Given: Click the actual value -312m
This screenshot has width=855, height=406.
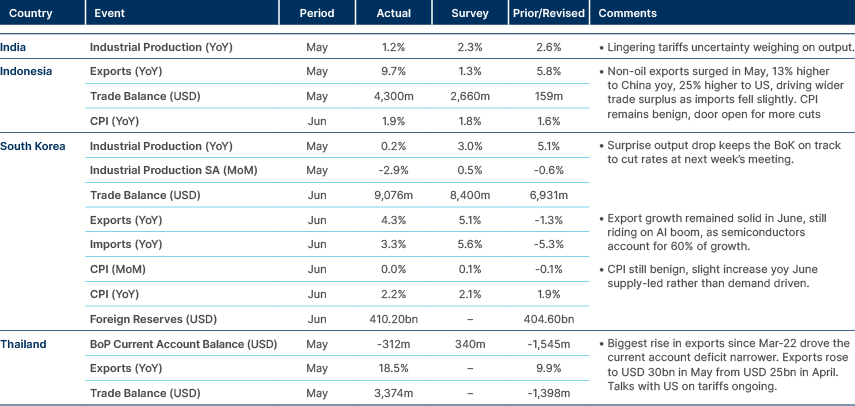Looking at the screenshot, I should [394, 344].
